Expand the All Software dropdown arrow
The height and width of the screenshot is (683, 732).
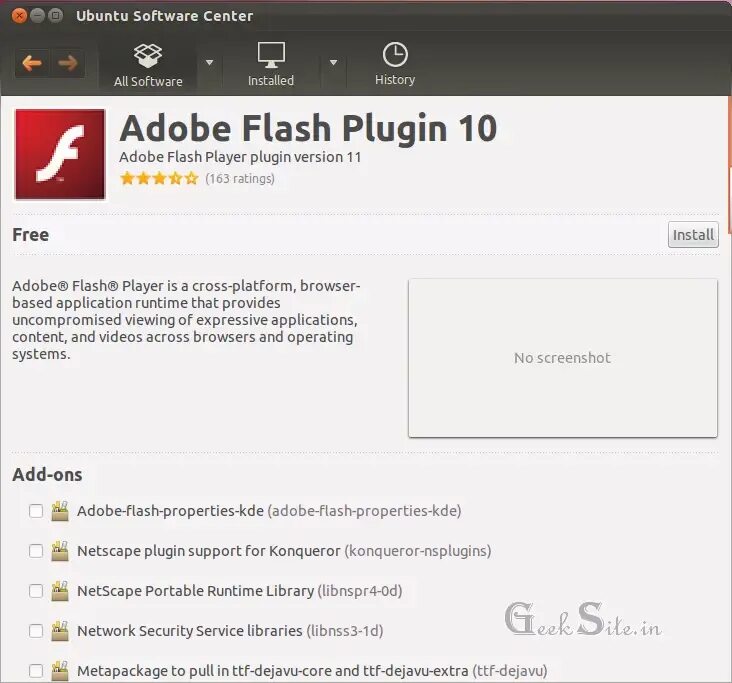click(x=210, y=62)
